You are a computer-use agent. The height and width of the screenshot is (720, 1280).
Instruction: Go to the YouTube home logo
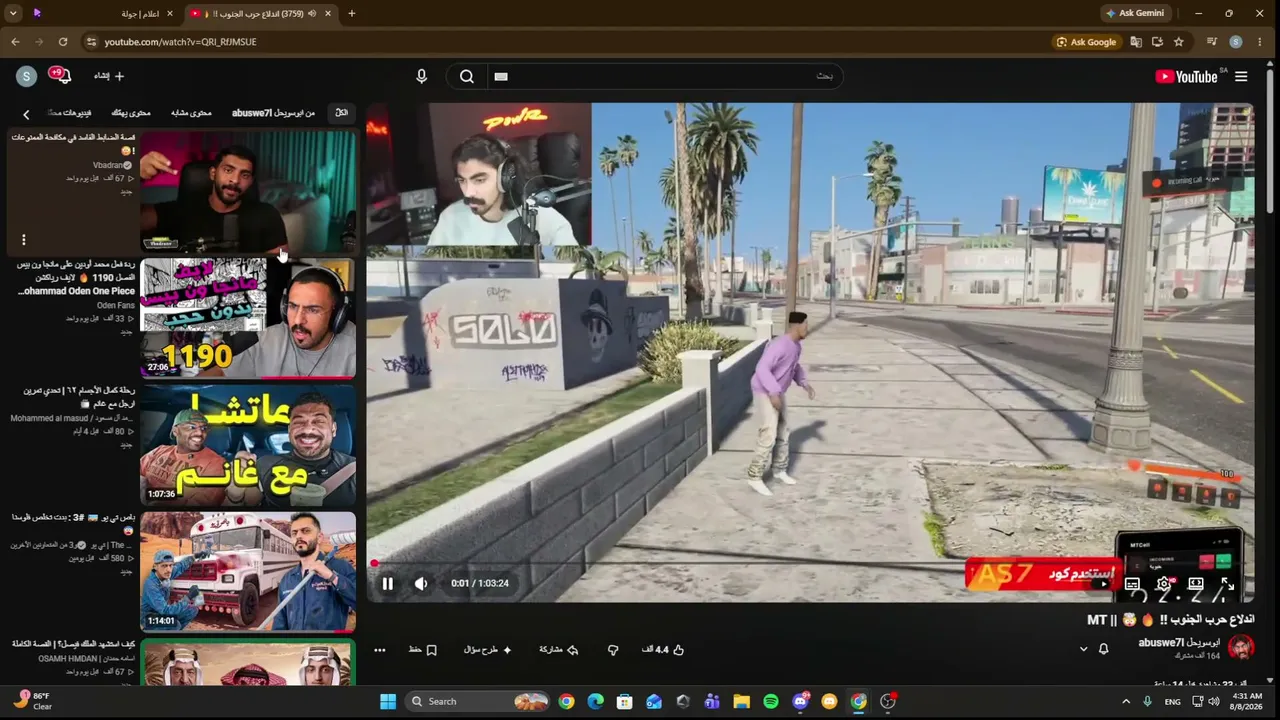pyautogui.click(x=1186, y=77)
